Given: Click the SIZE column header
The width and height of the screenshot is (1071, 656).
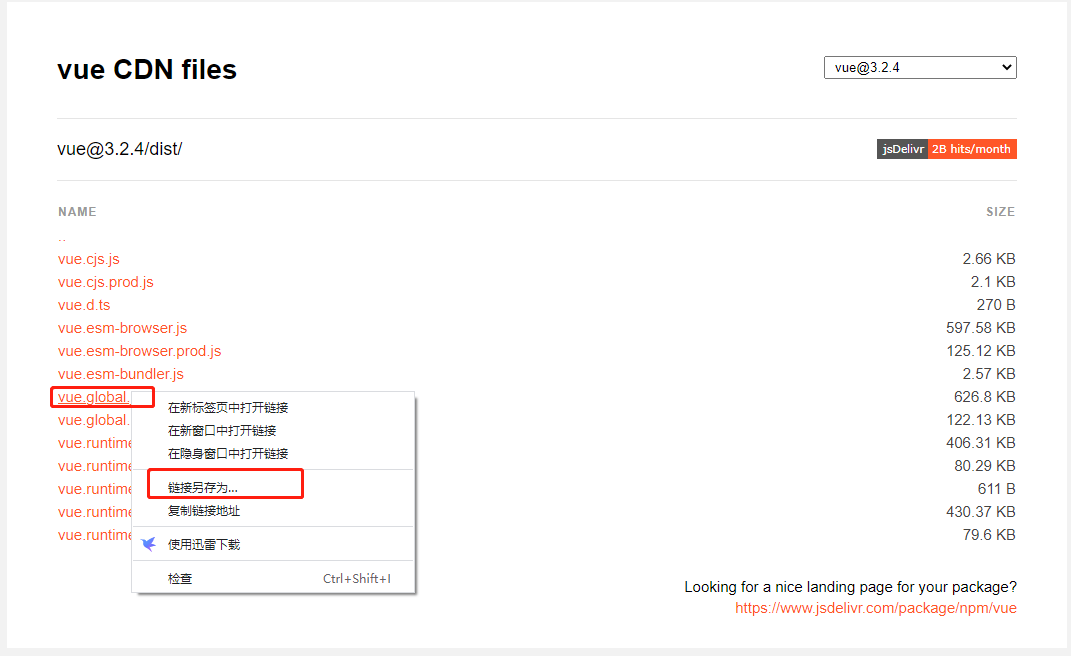Looking at the screenshot, I should [1001, 212].
